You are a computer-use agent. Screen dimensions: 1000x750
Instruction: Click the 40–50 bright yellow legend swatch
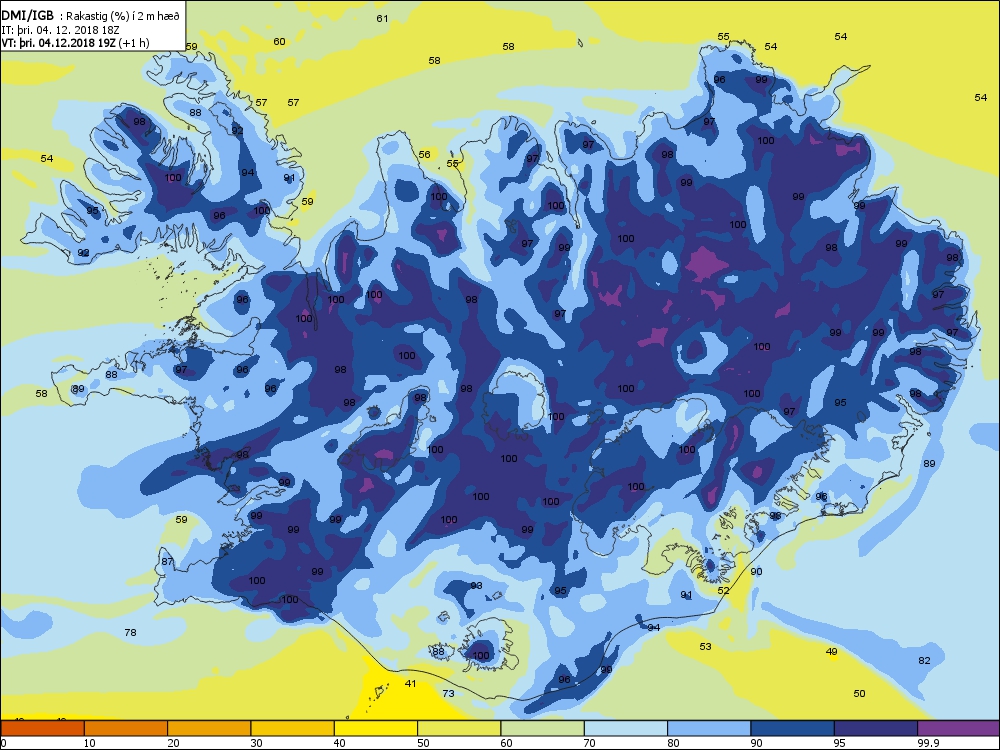pyautogui.click(x=376, y=728)
